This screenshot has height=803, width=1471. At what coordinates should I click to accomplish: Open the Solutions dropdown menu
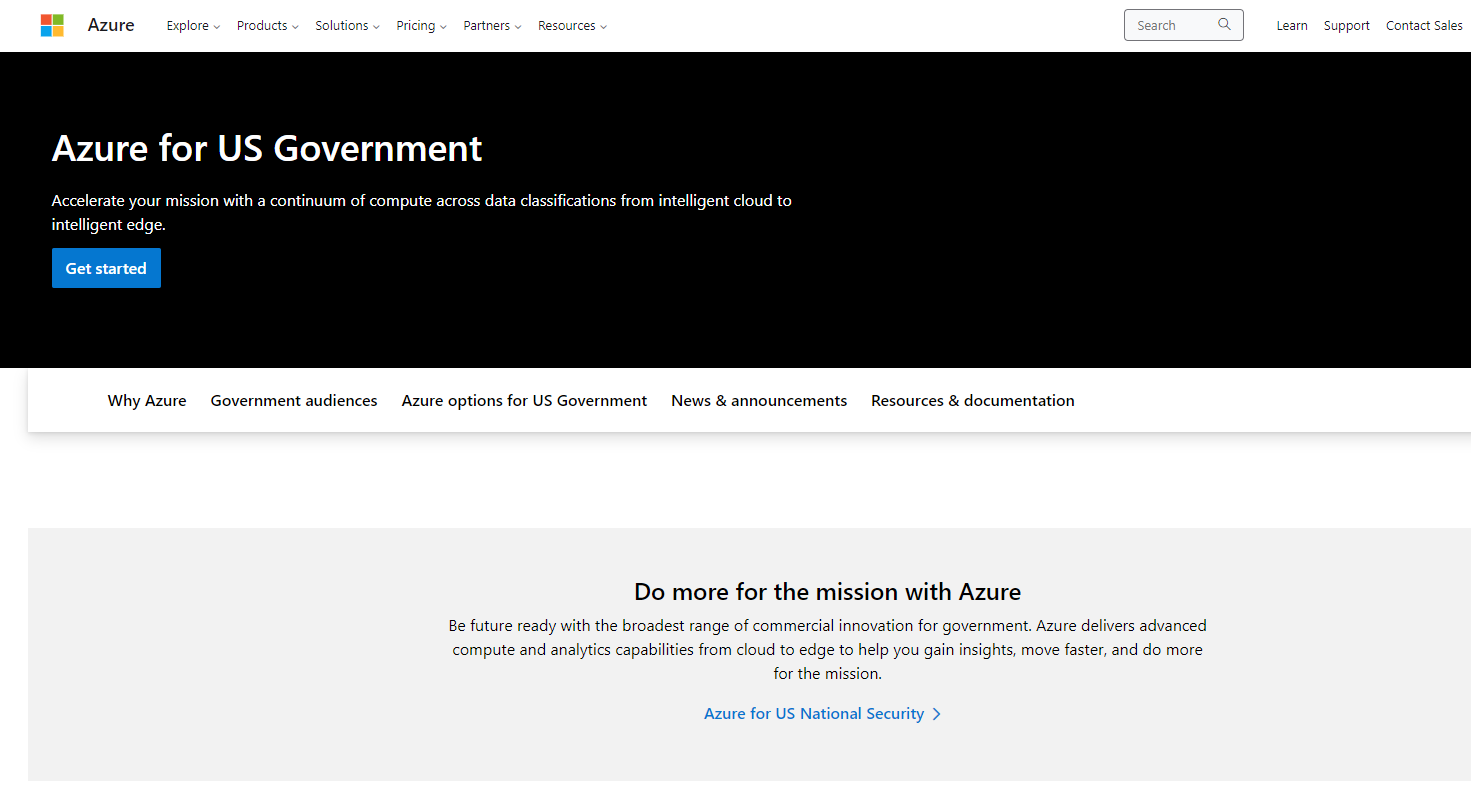[x=347, y=26]
